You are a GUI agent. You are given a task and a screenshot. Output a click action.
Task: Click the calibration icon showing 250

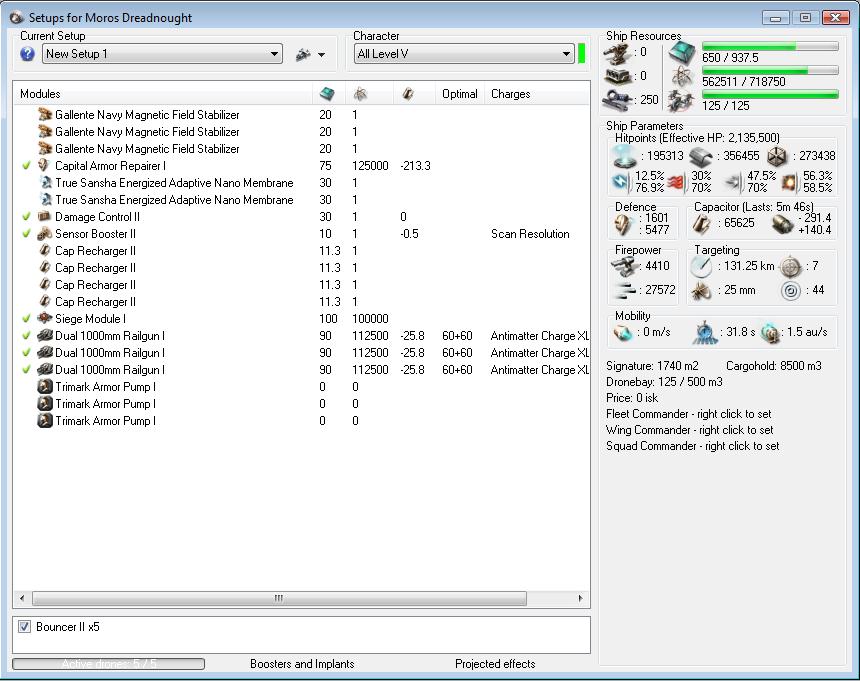(x=617, y=100)
